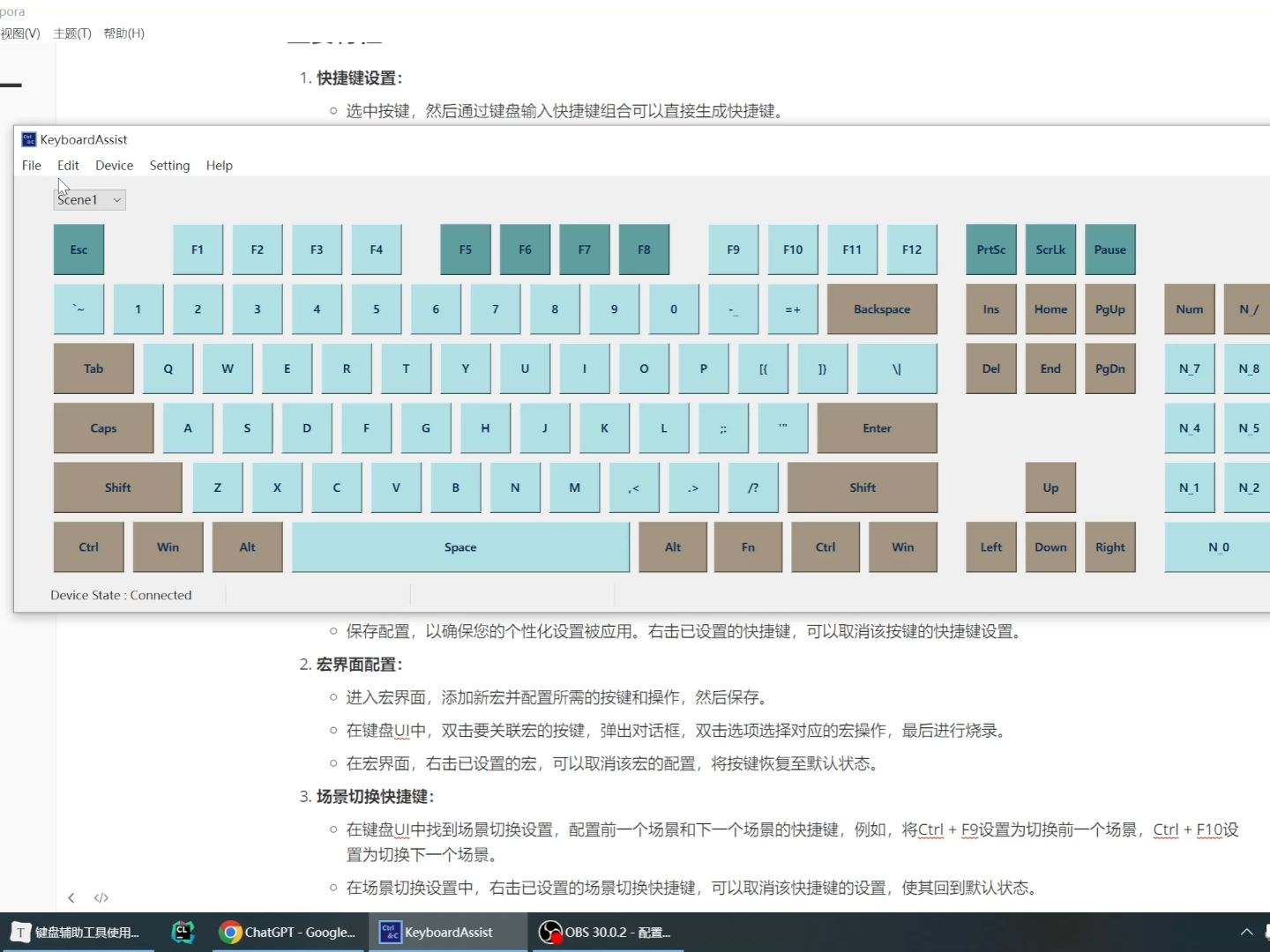
Task: Click the Device State : Connected status text
Action: click(121, 595)
